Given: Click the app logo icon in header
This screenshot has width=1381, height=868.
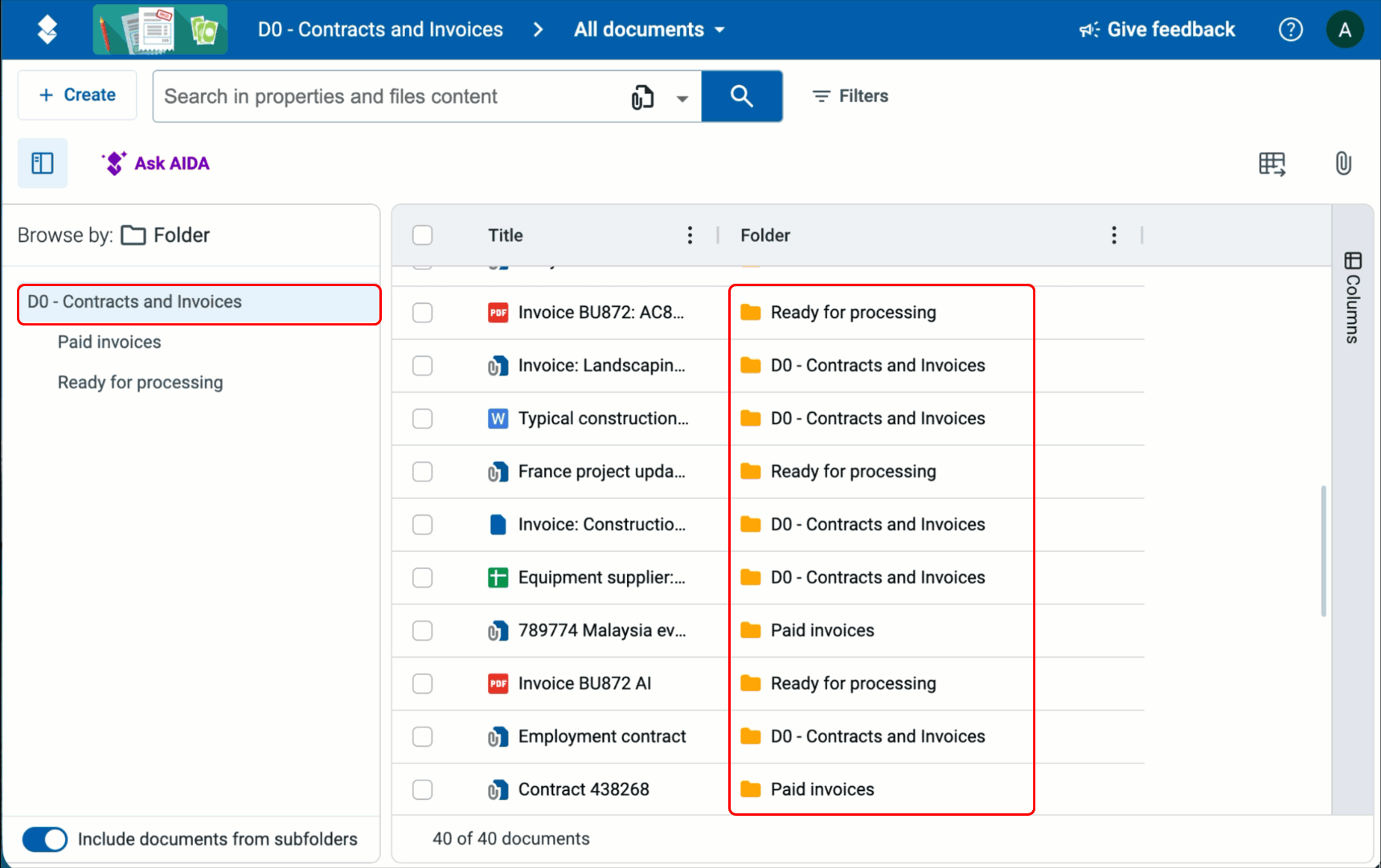Looking at the screenshot, I should [47, 30].
